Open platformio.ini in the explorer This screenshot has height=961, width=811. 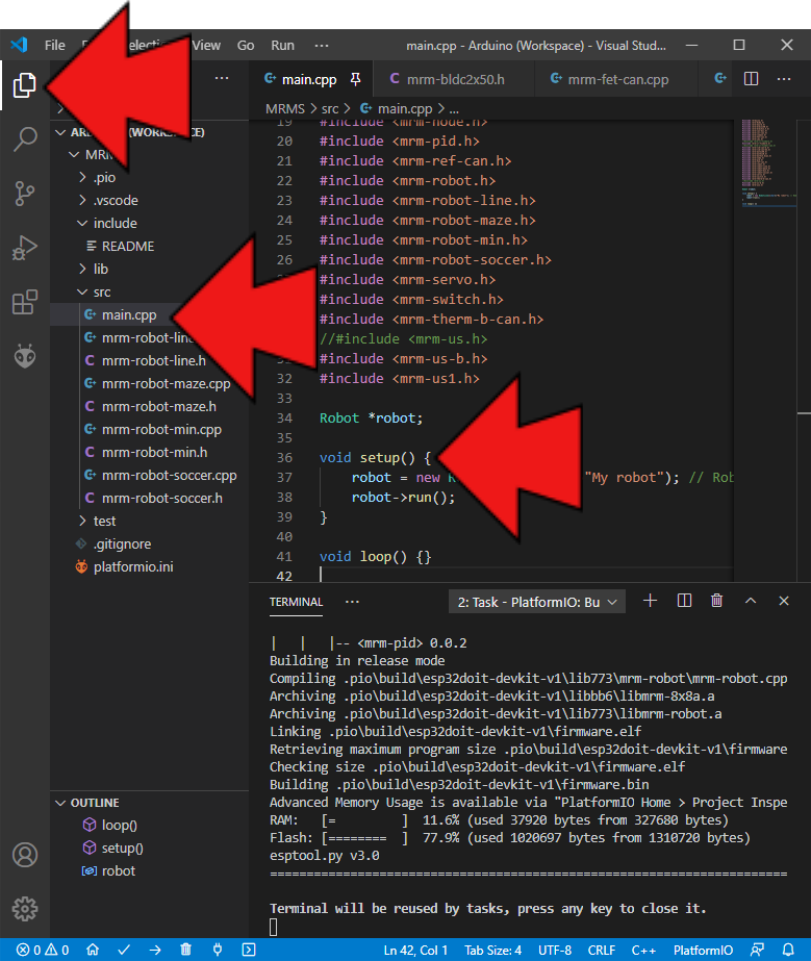point(133,567)
